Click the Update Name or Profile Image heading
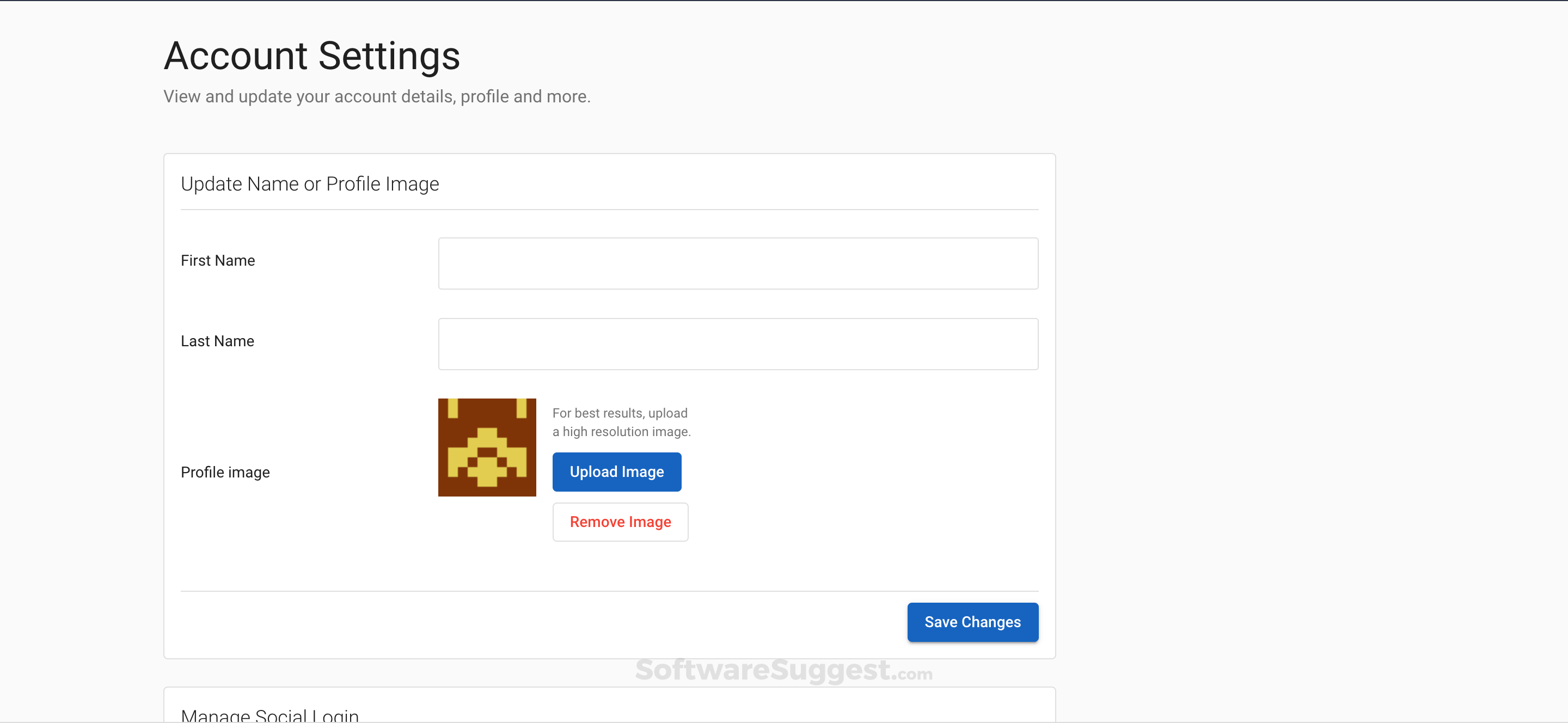1568x723 pixels. click(309, 184)
